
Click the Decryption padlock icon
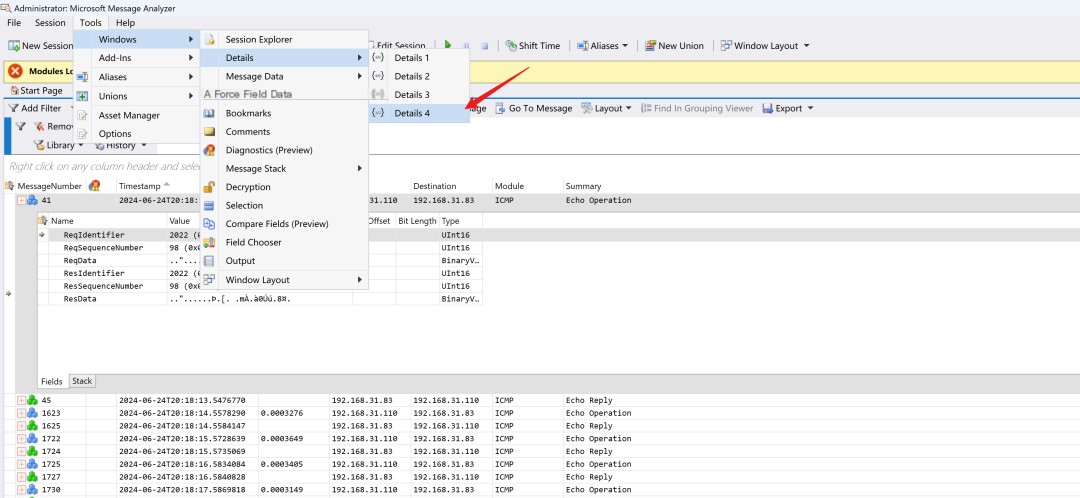[x=210, y=187]
